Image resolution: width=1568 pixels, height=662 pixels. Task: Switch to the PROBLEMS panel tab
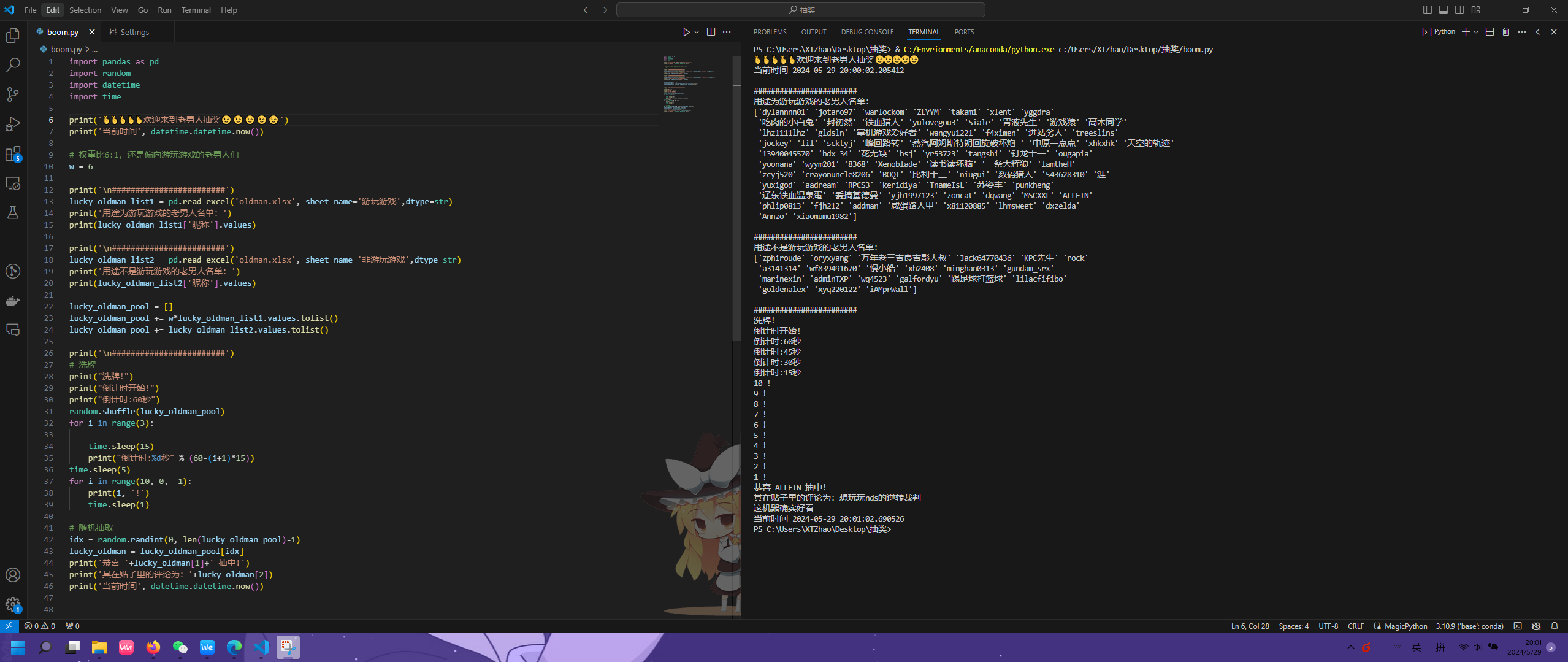coord(770,32)
